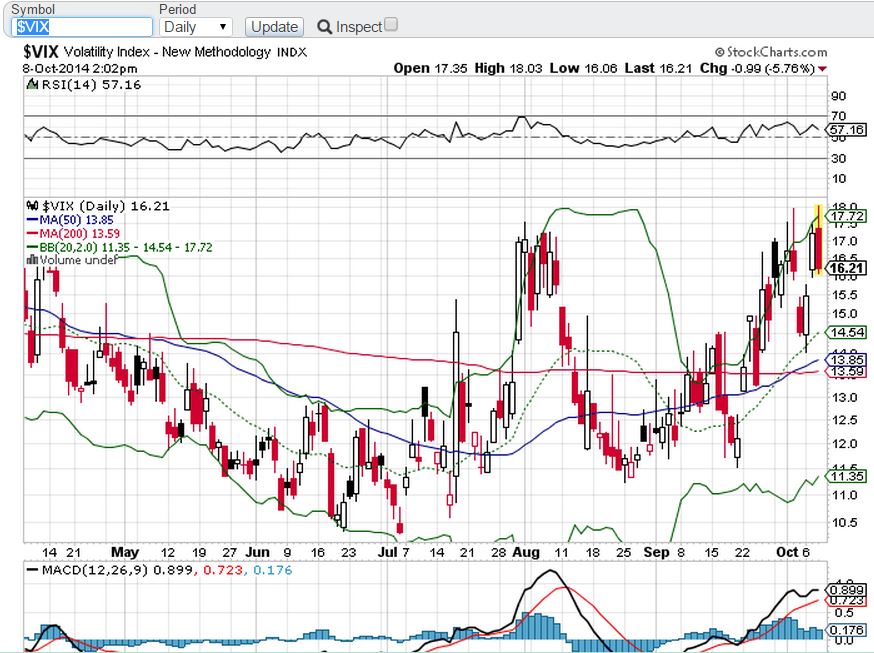This screenshot has height=653, width=874.
Task: Click the May label on date axis
Action: click(x=125, y=552)
